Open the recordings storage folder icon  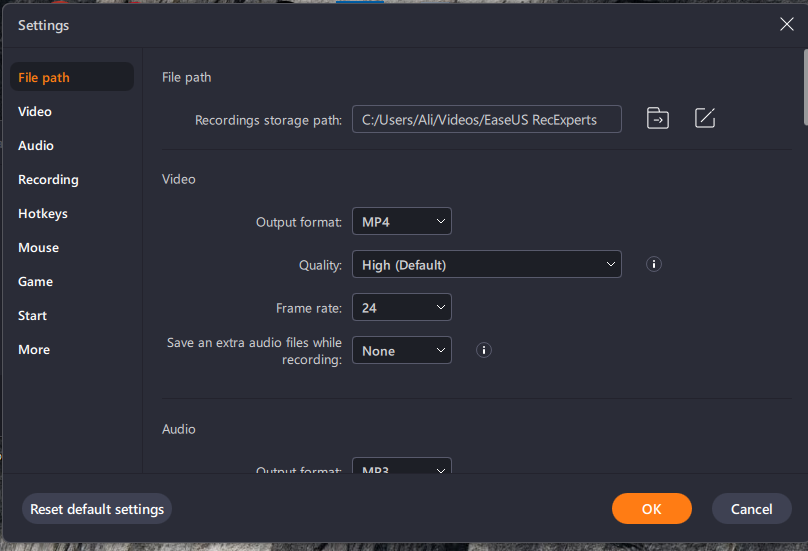(x=657, y=119)
